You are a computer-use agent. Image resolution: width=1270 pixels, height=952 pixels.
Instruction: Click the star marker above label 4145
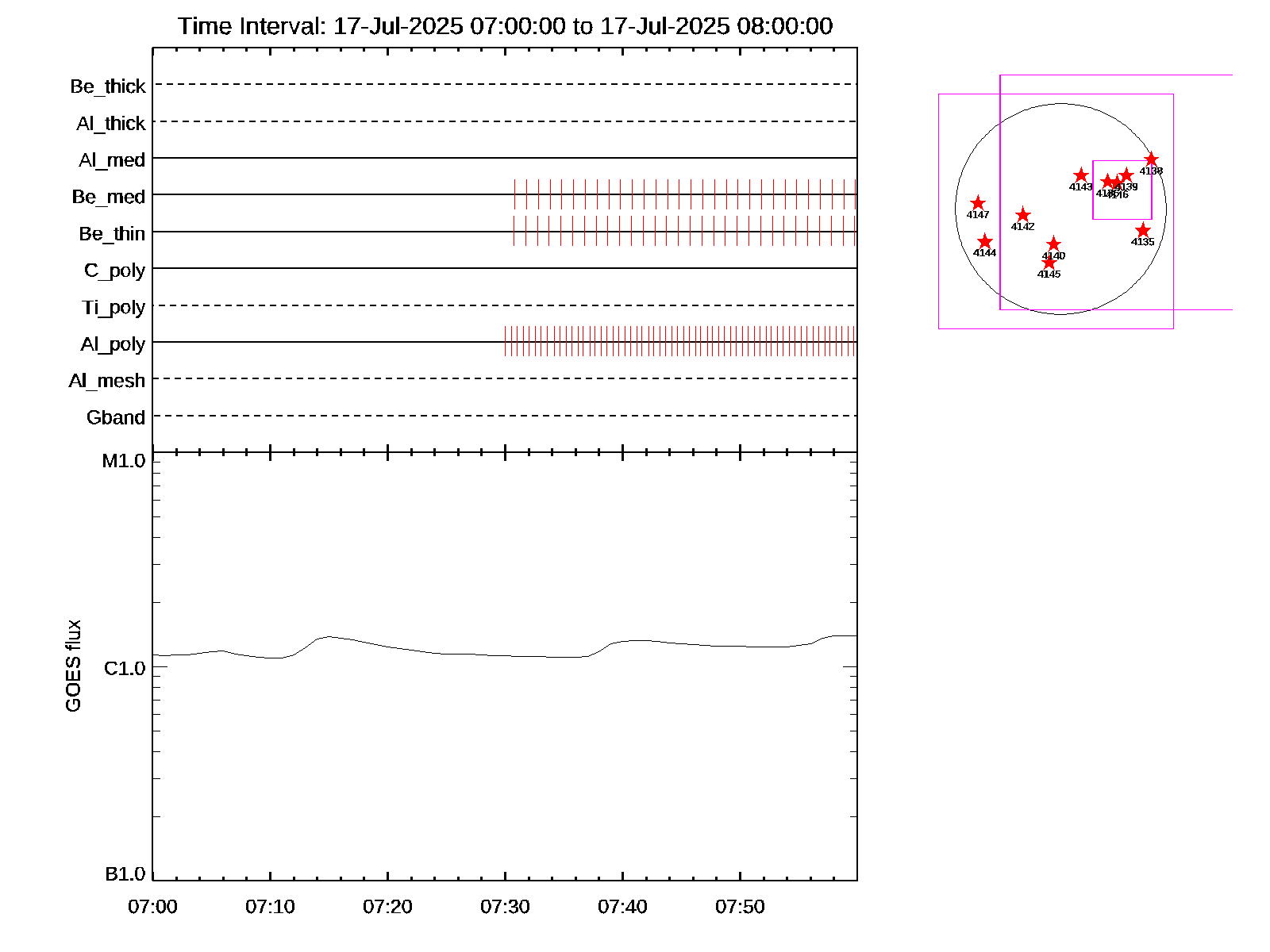[x=1049, y=262]
